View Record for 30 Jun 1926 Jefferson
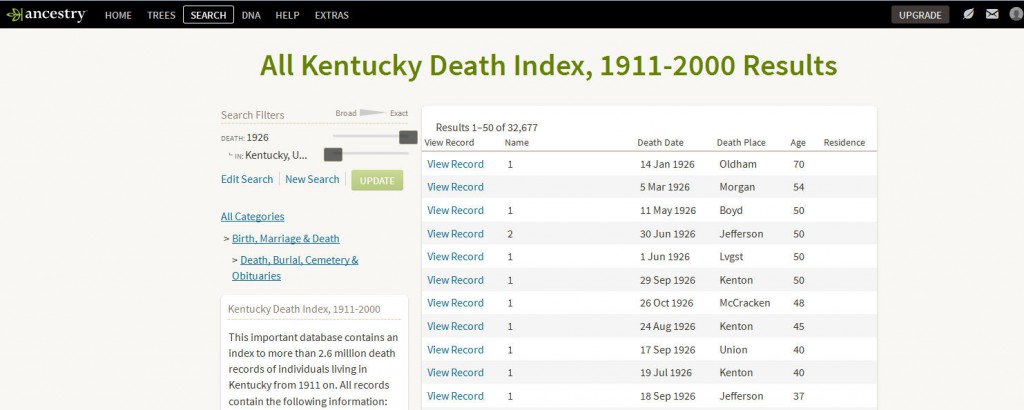The width and height of the screenshot is (1024, 410). pyautogui.click(x=455, y=234)
